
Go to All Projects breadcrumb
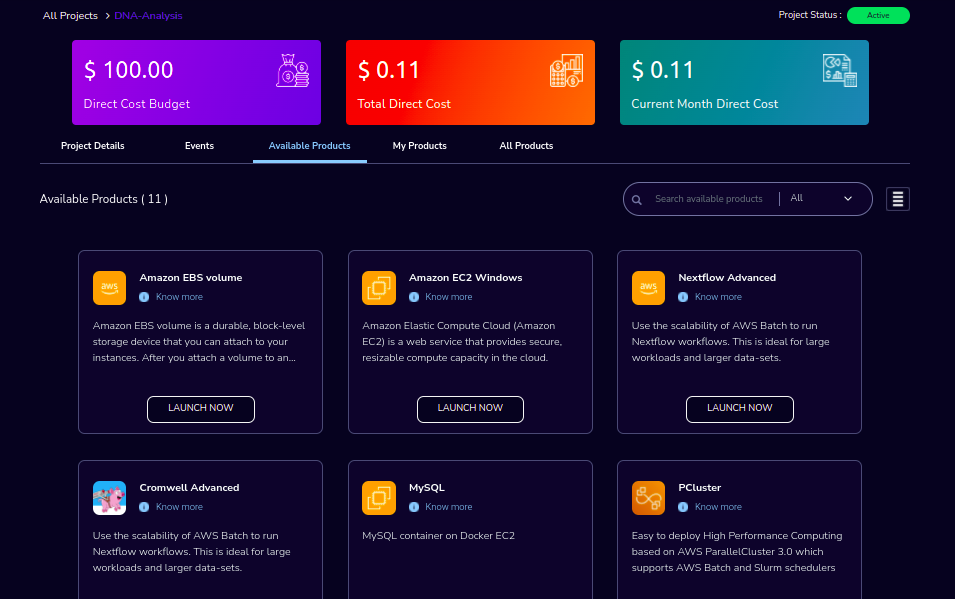pyautogui.click(x=70, y=16)
